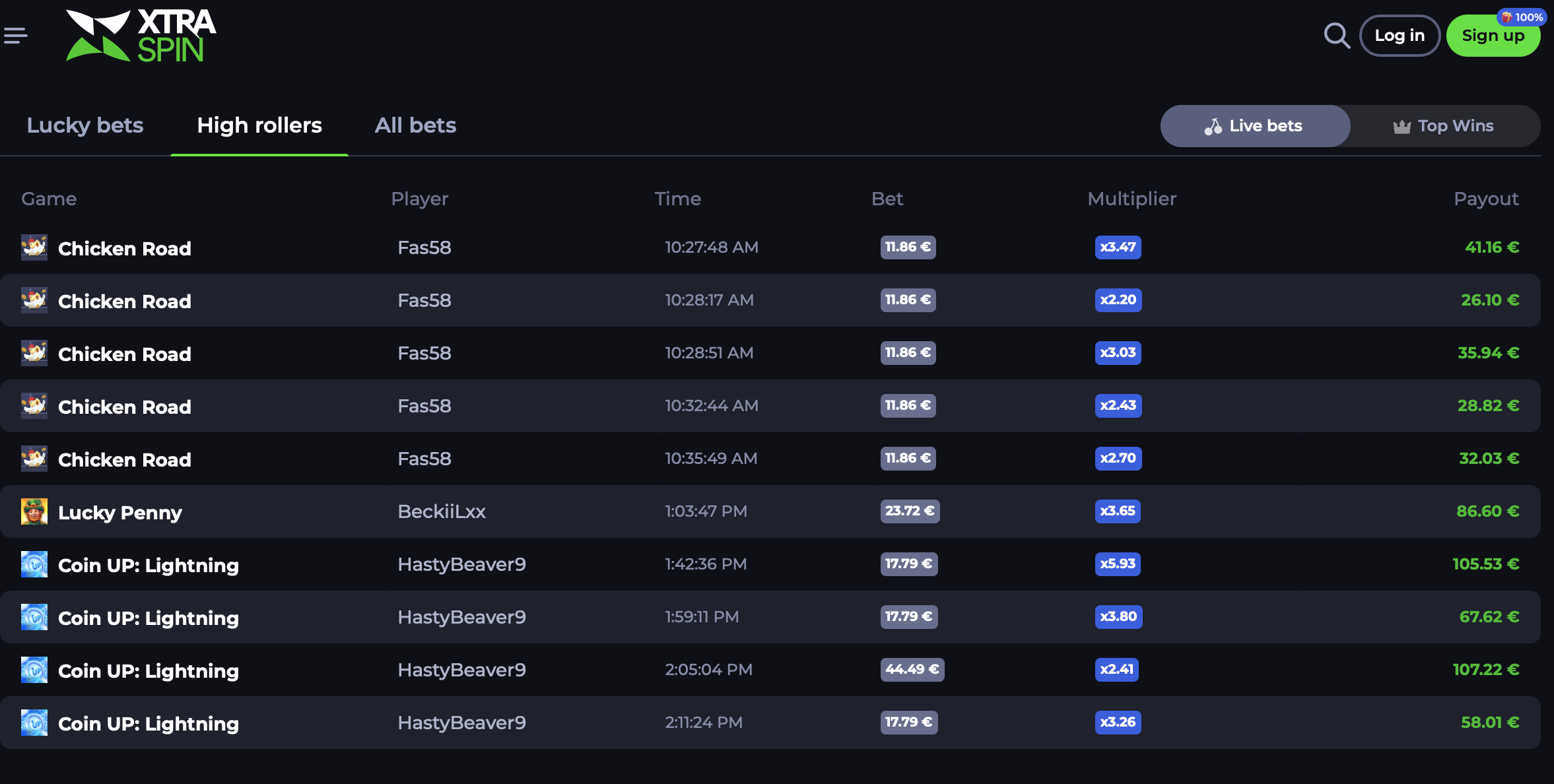Click the 23.72 € bet badge
This screenshot has width=1554, height=784.
pos(910,511)
